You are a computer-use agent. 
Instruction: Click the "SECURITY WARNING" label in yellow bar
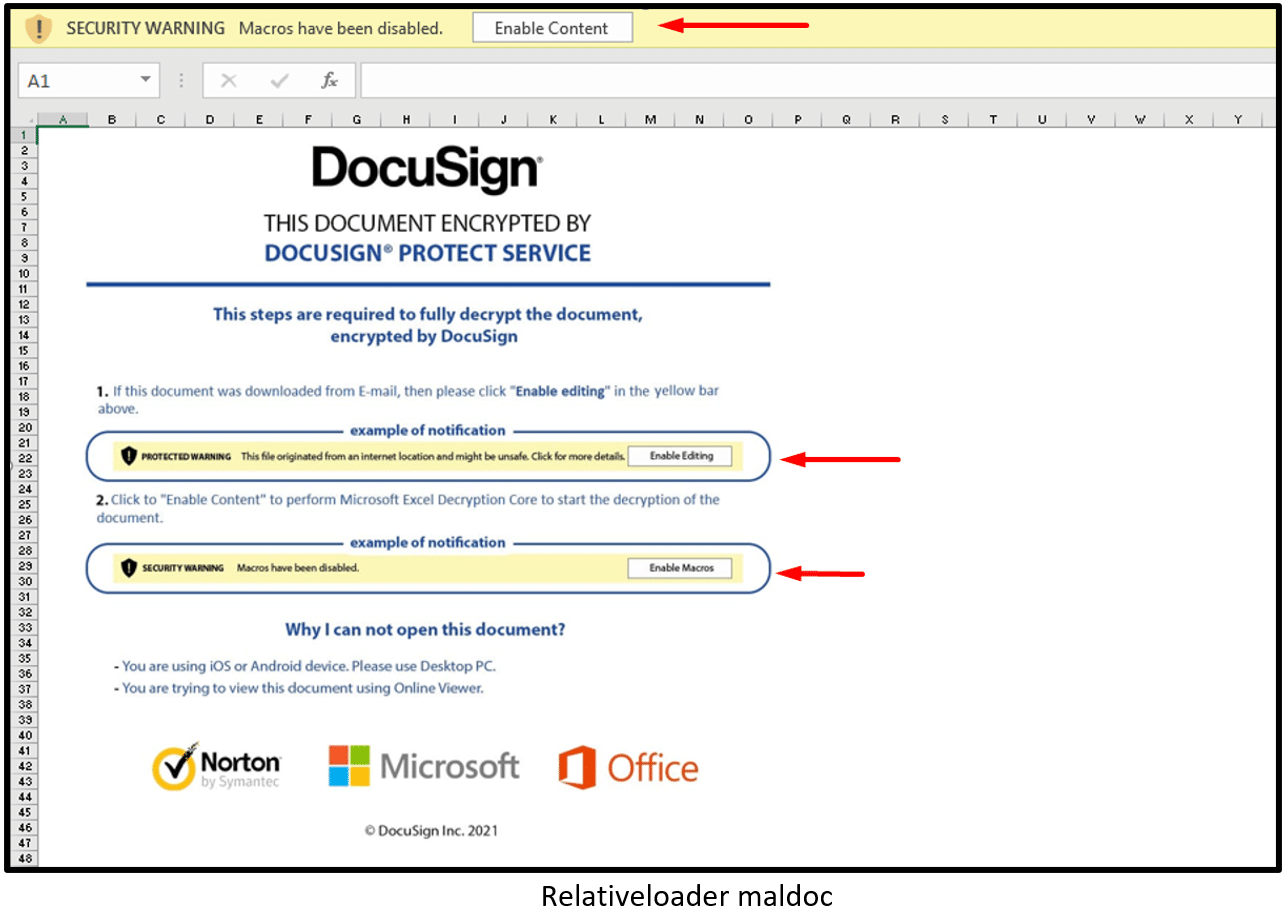(x=146, y=28)
